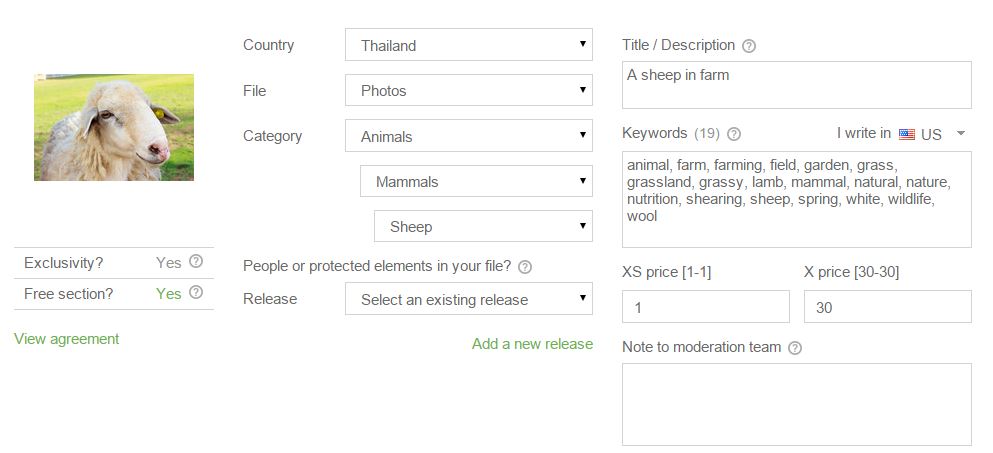Click the sheep photo thumbnail
Viewport: 993px width, 453px height.
pos(114,127)
